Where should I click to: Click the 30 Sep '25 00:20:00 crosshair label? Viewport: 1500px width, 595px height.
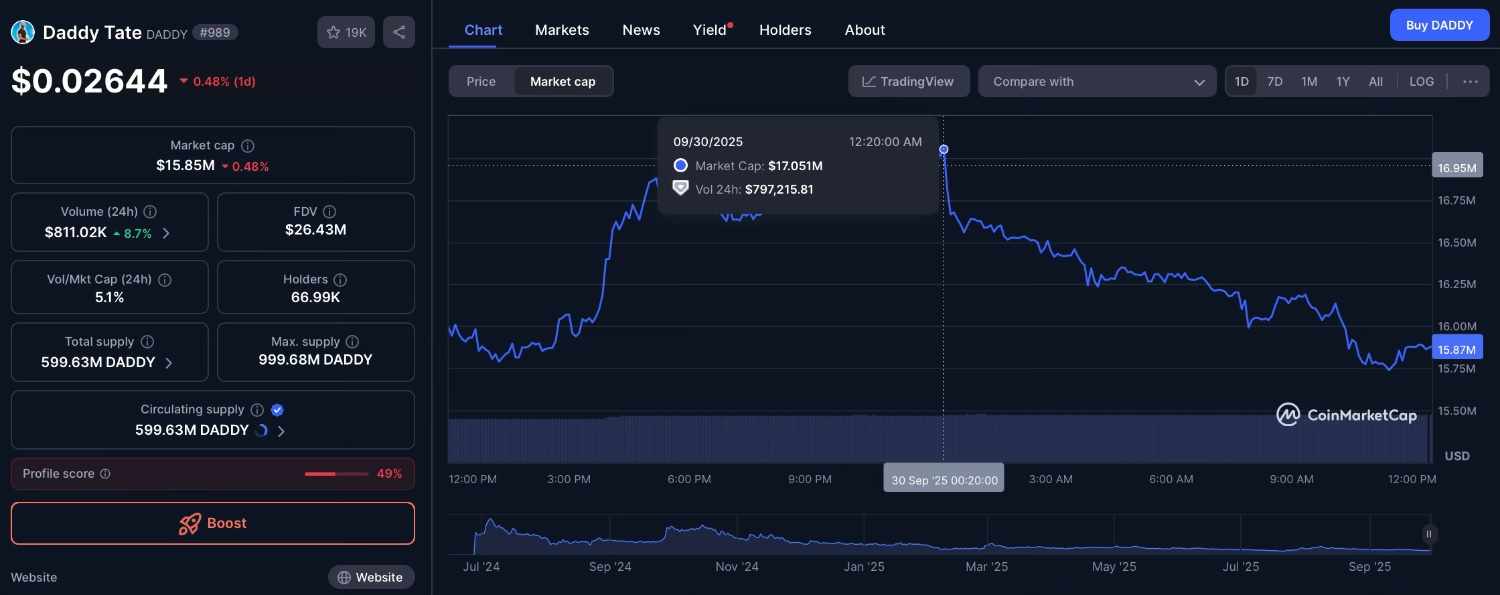tap(944, 479)
